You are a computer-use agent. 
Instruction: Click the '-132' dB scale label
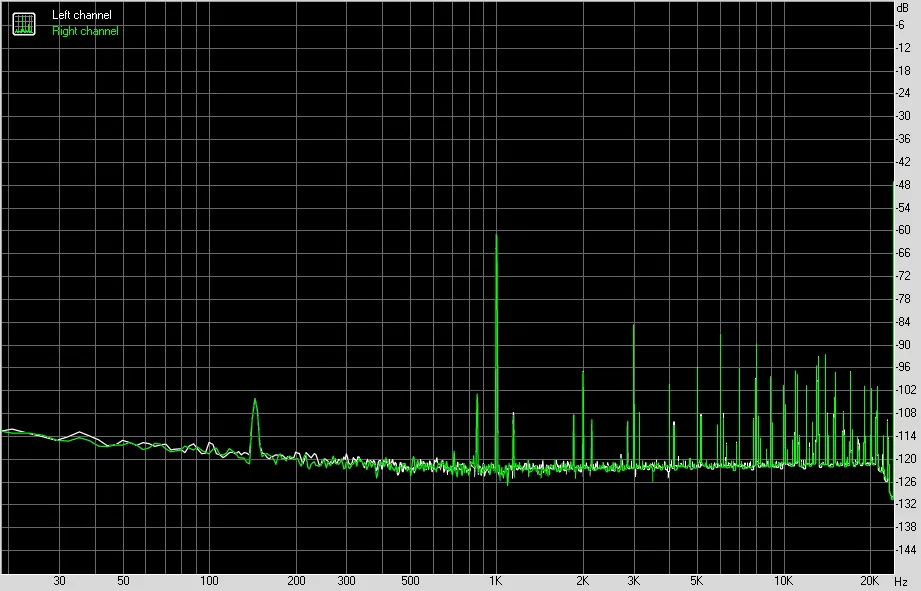tap(905, 504)
